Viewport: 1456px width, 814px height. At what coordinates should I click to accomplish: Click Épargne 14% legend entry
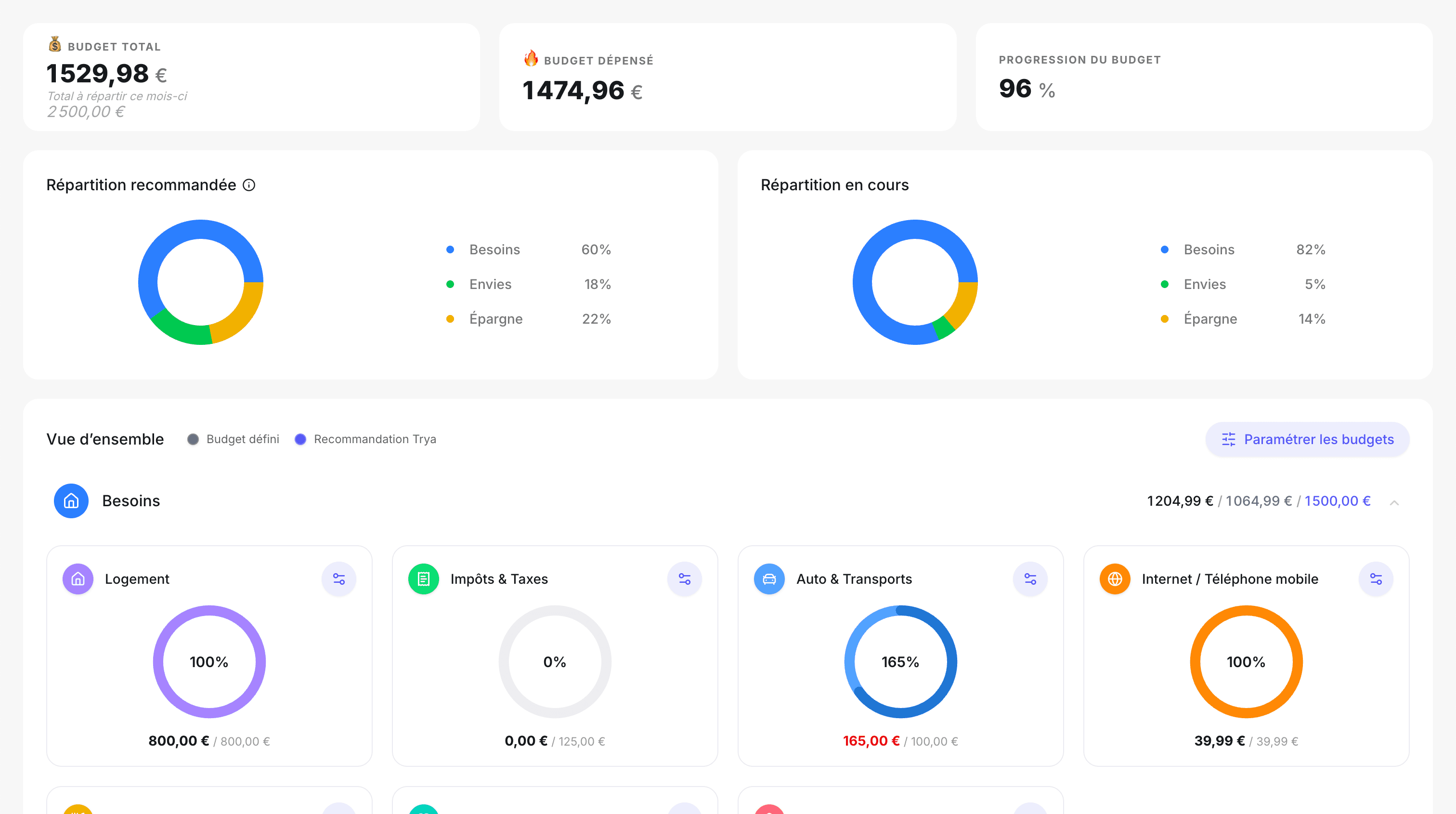[x=1243, y=319]
